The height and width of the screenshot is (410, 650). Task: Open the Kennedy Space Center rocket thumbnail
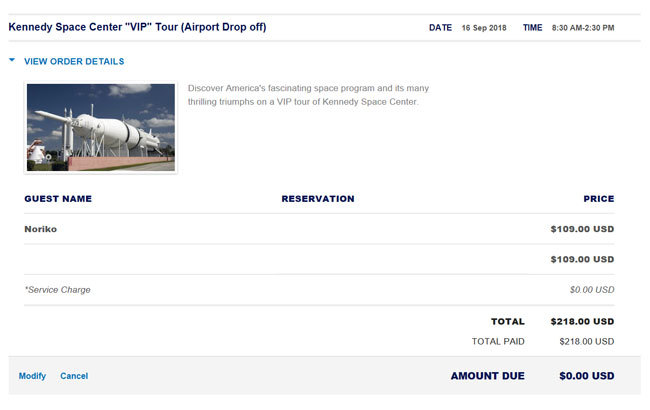tap(101, 128)
